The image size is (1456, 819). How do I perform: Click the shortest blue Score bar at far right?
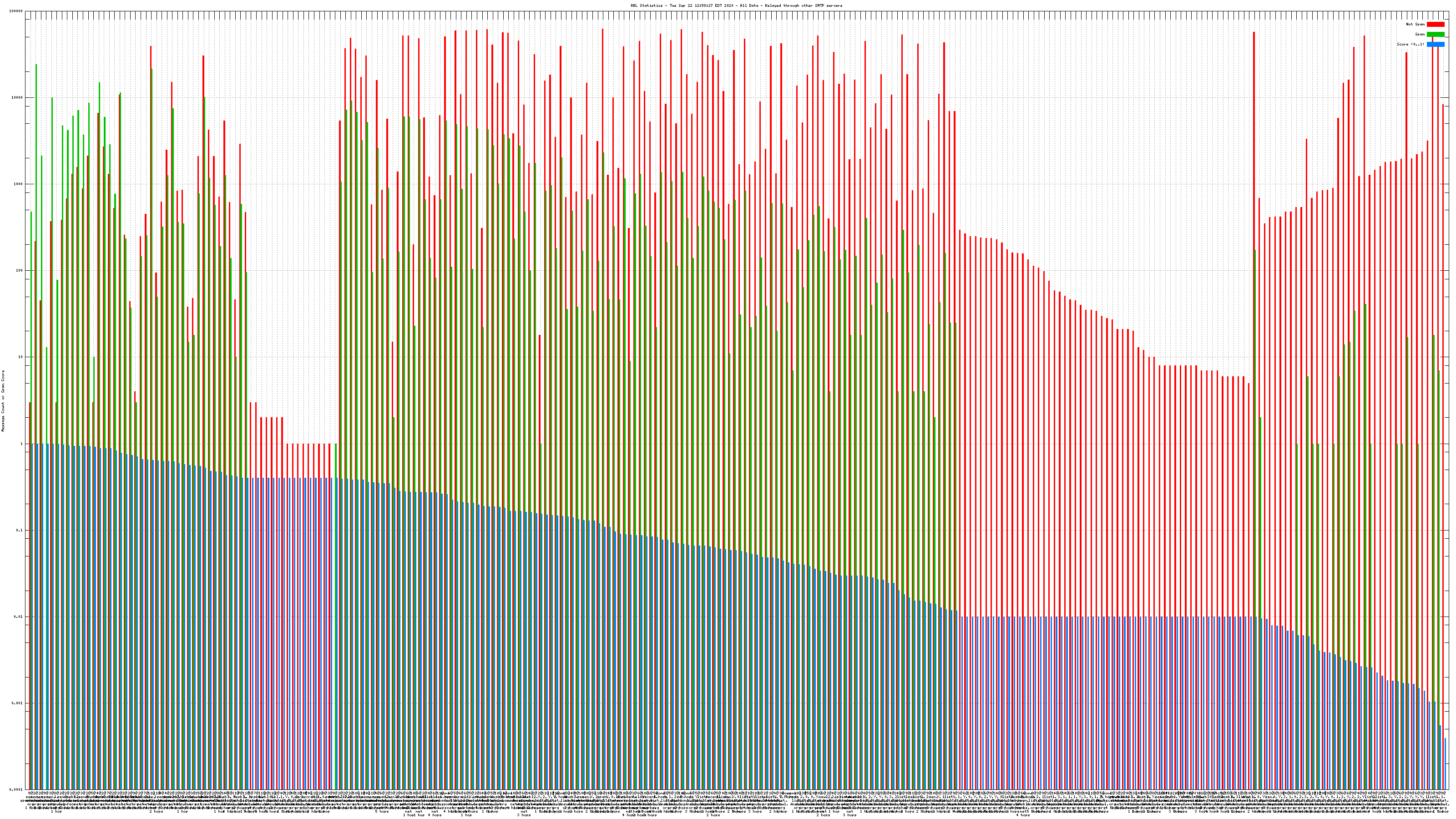tap(1445, 763)
